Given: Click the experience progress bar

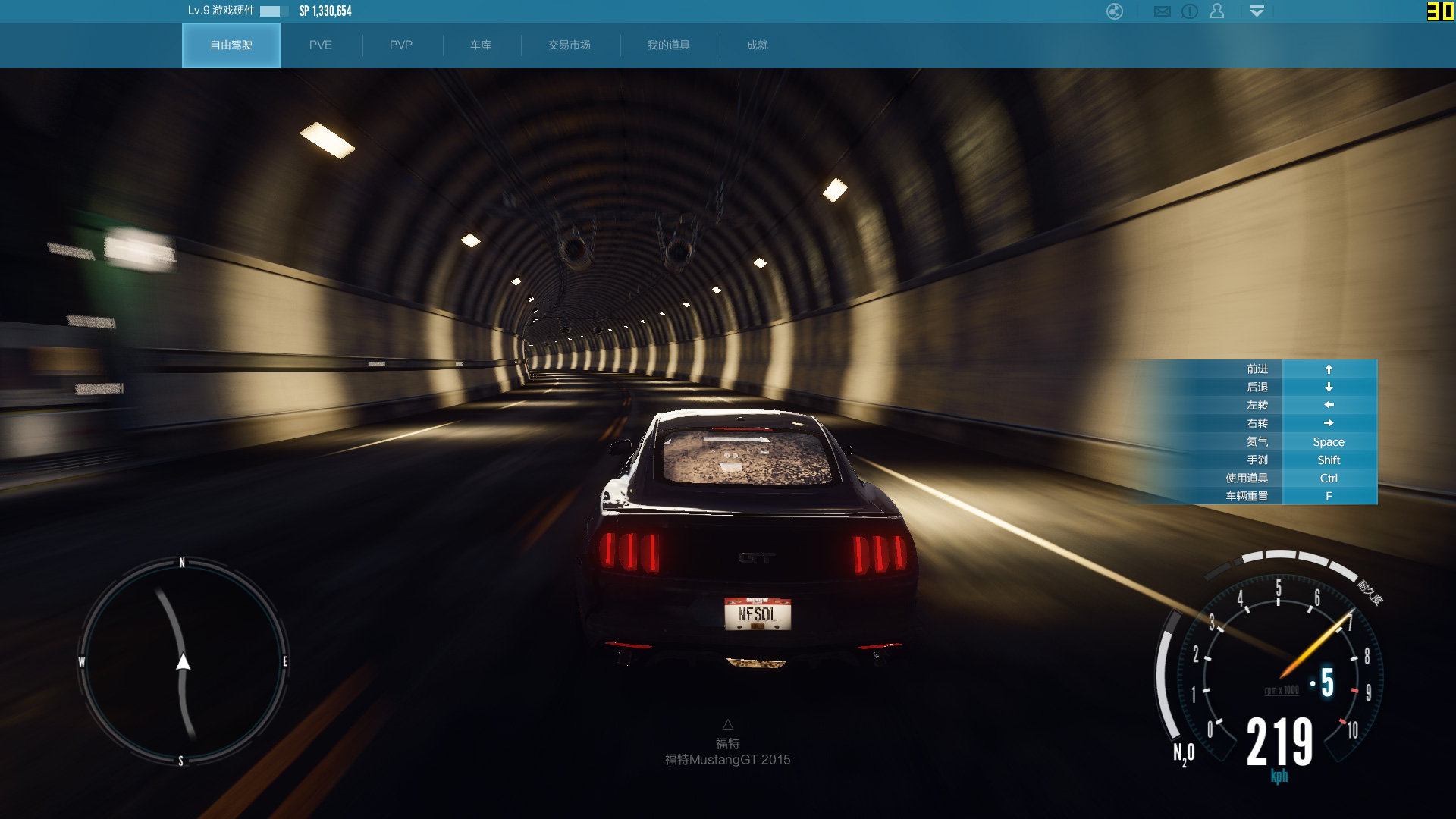Looking at the screenshot, I should (274, 11).
